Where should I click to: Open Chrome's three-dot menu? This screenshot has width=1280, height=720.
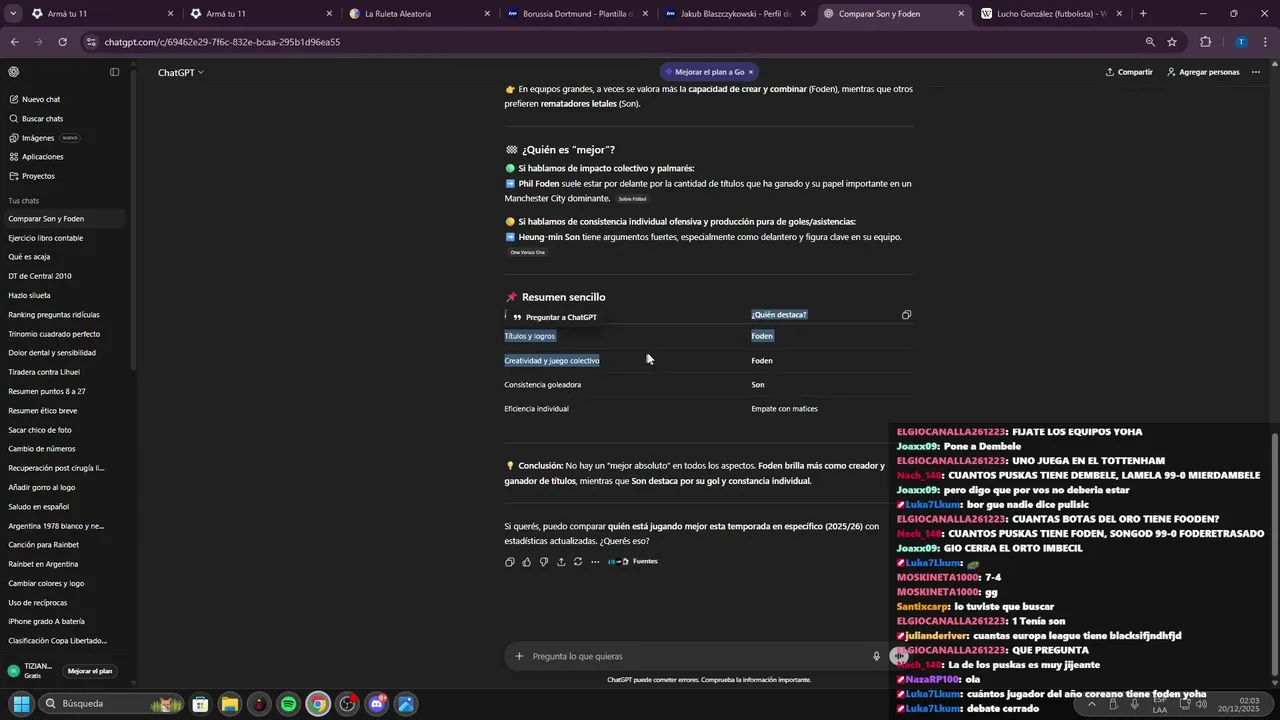pos(1263,42)
